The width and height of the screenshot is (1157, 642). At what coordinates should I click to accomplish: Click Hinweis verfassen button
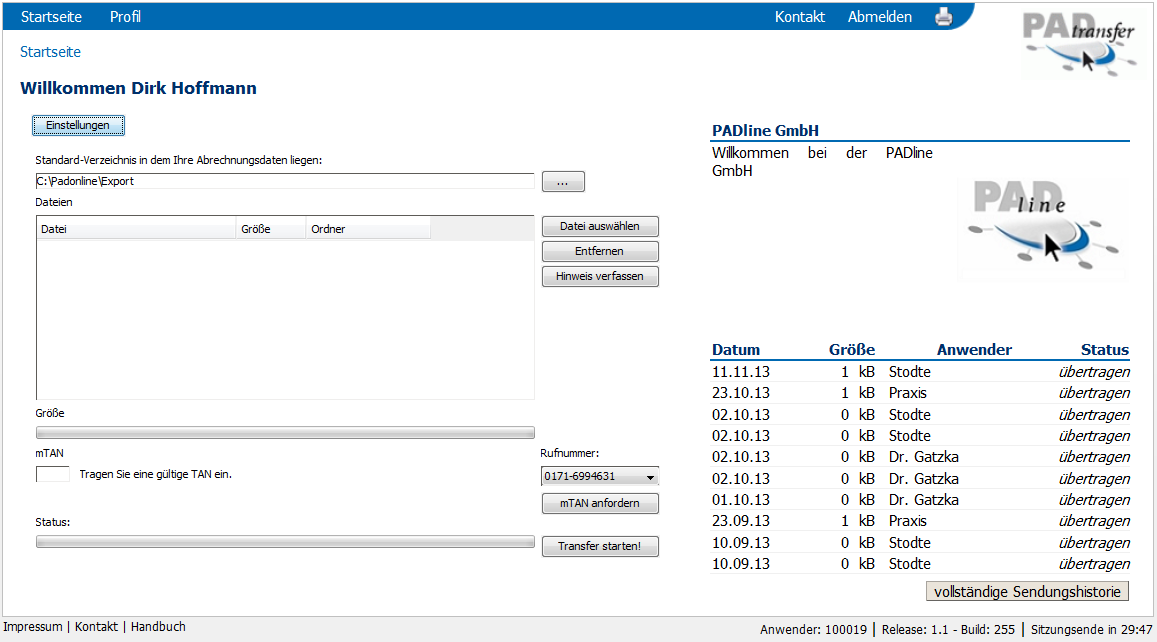[600, 277]
